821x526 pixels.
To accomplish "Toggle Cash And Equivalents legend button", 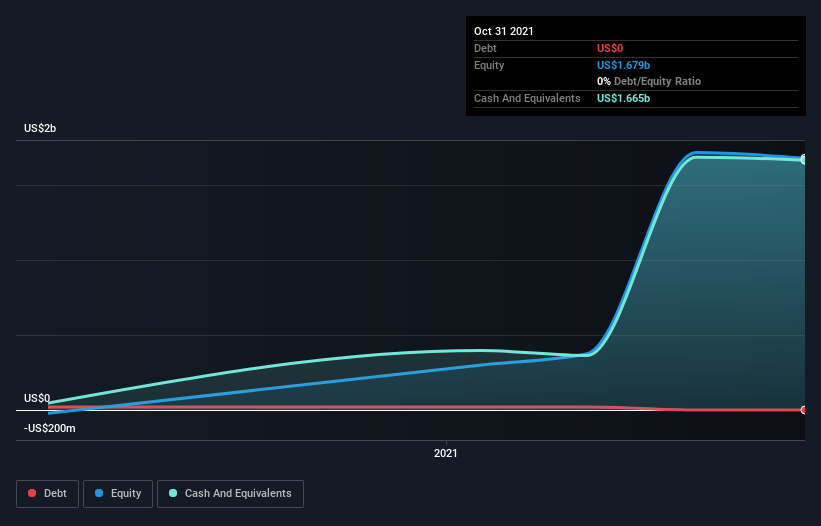I will point(230,494).
